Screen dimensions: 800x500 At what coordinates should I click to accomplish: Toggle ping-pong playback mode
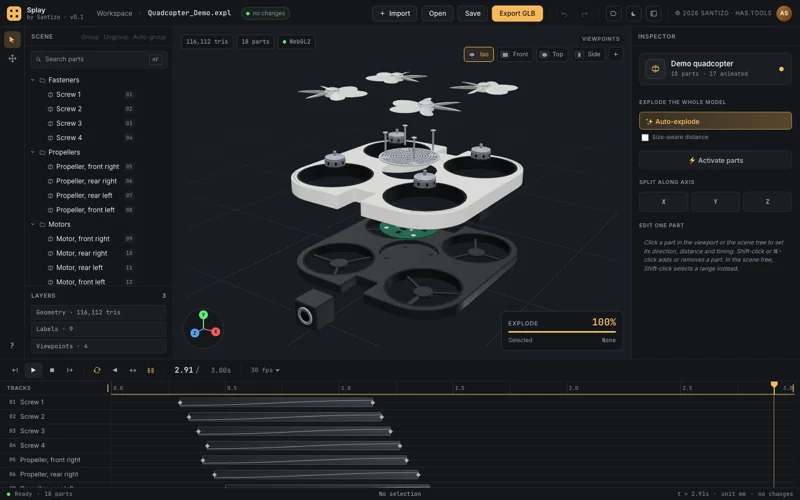(x=133, y=370)
